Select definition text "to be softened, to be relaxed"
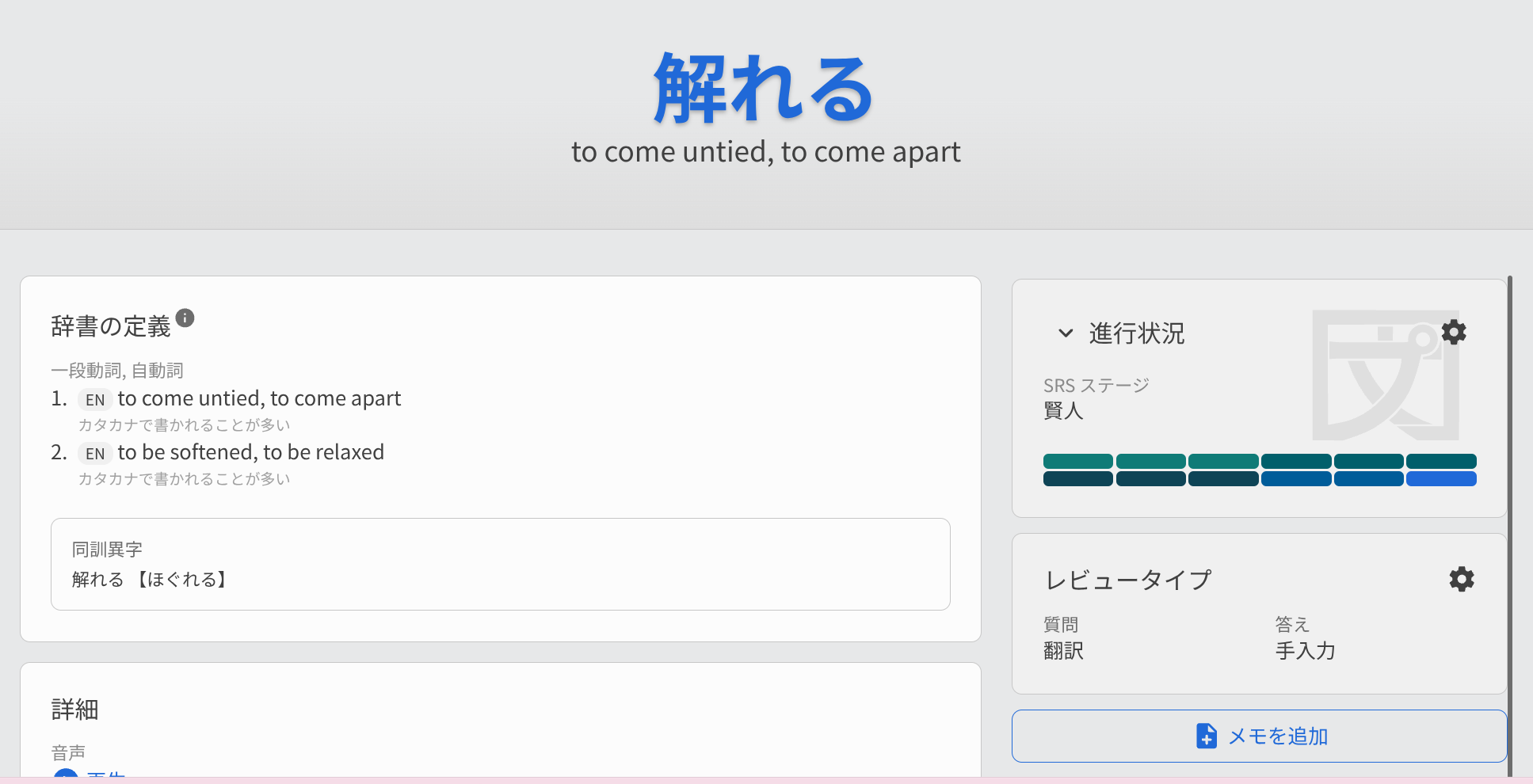 (x=250, y=452)
